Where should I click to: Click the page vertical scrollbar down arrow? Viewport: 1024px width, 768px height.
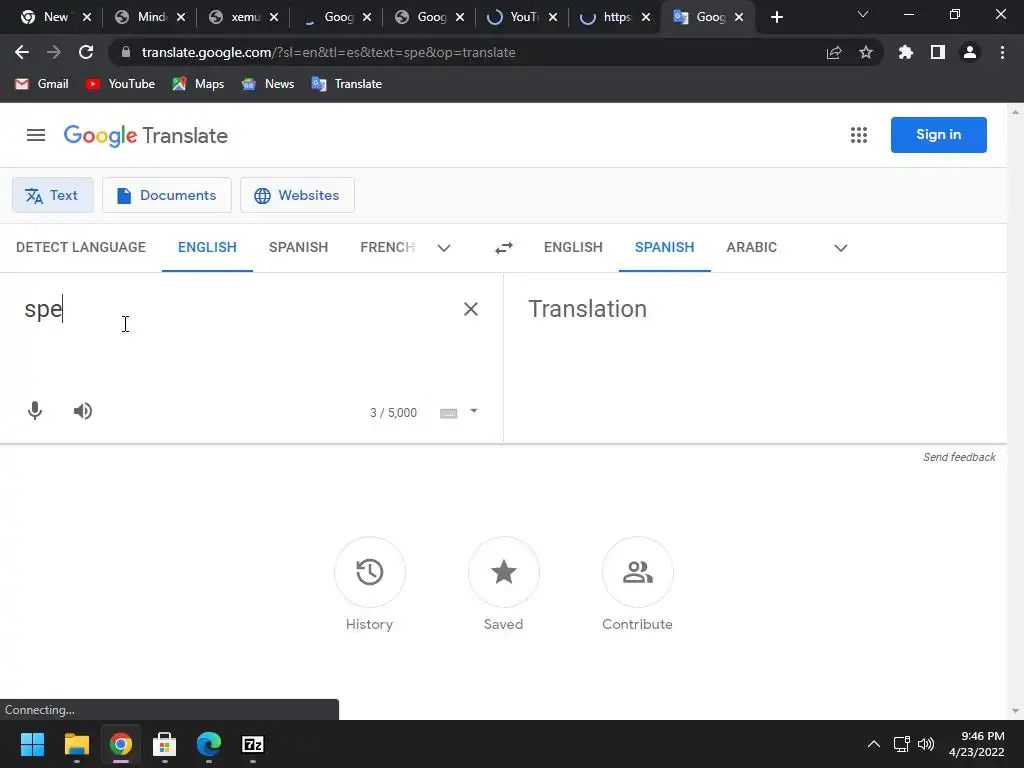[1015, 711]
